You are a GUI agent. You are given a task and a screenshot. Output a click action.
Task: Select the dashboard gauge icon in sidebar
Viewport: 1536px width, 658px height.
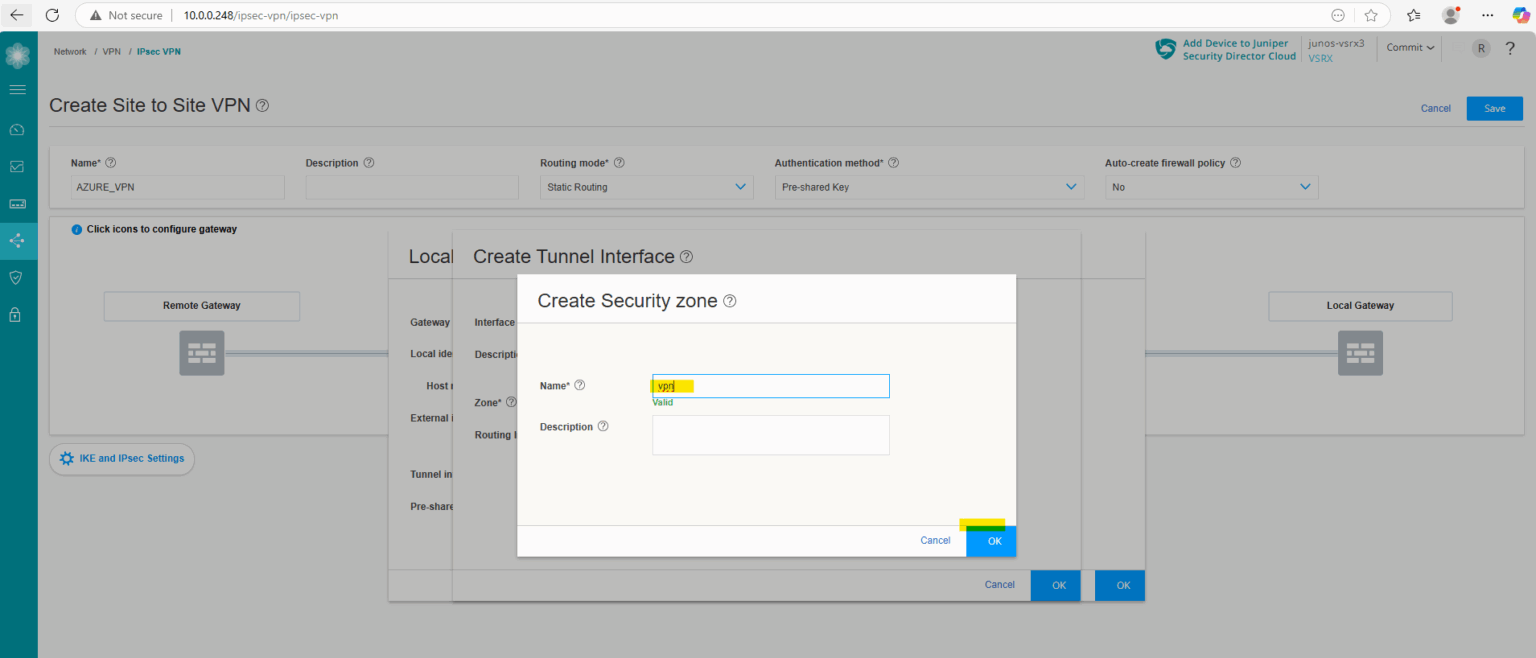click(17, 129)
